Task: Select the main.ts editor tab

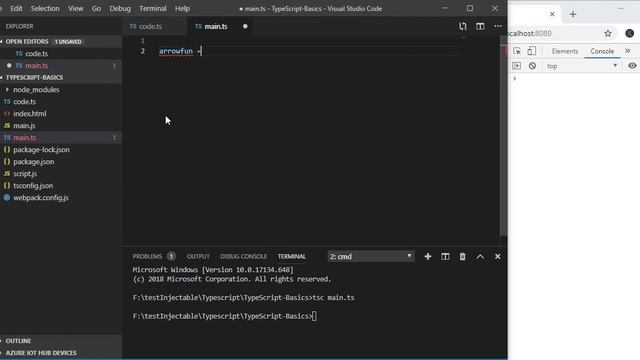Action: tap(216, 27)
